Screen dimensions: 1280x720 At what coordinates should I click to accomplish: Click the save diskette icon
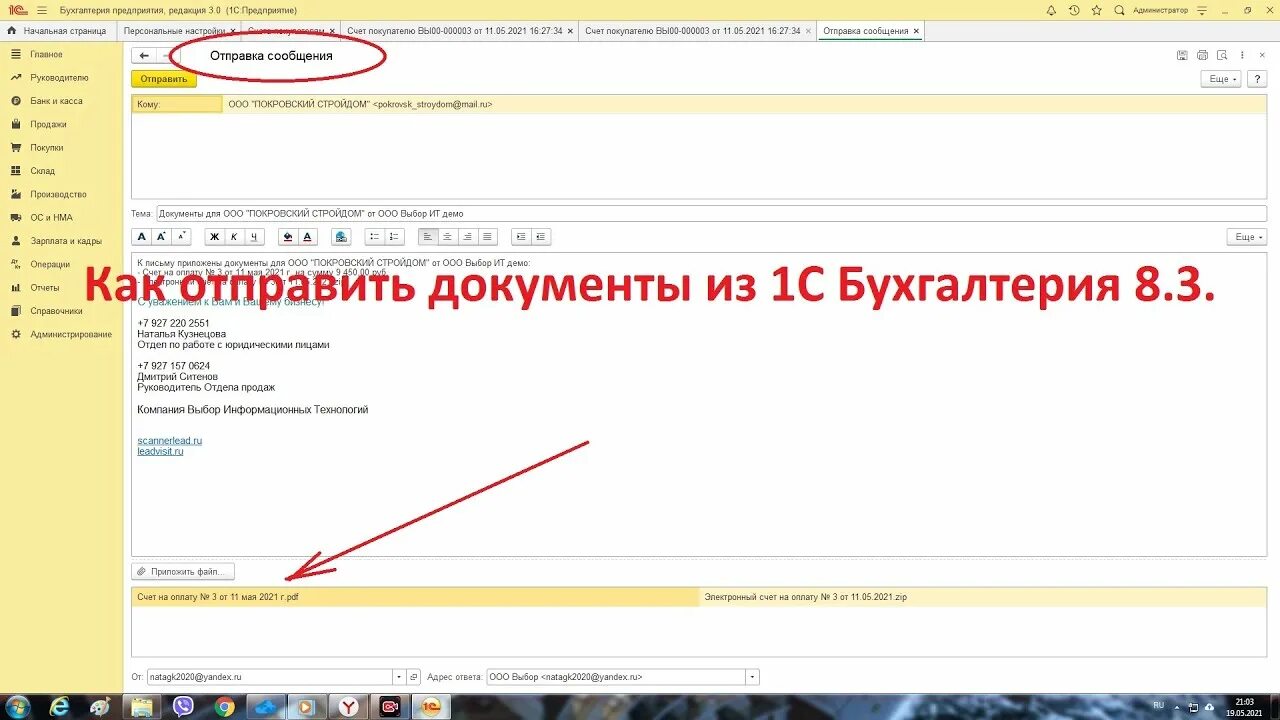pos(1183,55)
